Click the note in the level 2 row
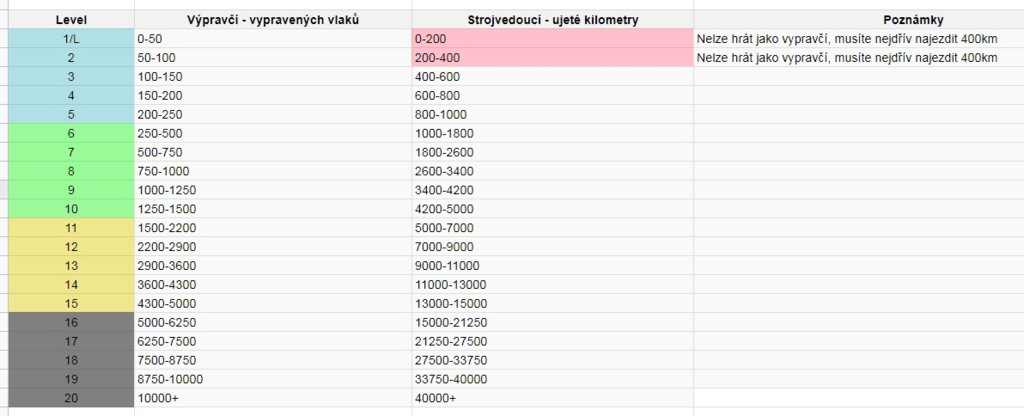The image size is (1024, 416). 847,57
